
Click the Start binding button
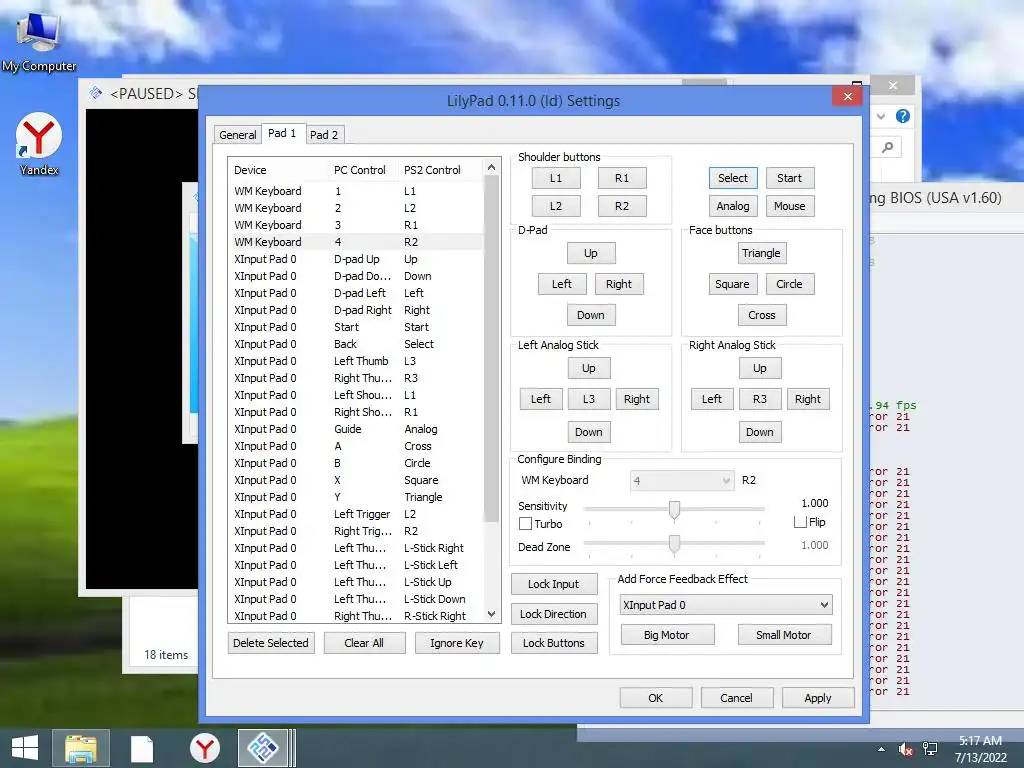coord(790,178)
